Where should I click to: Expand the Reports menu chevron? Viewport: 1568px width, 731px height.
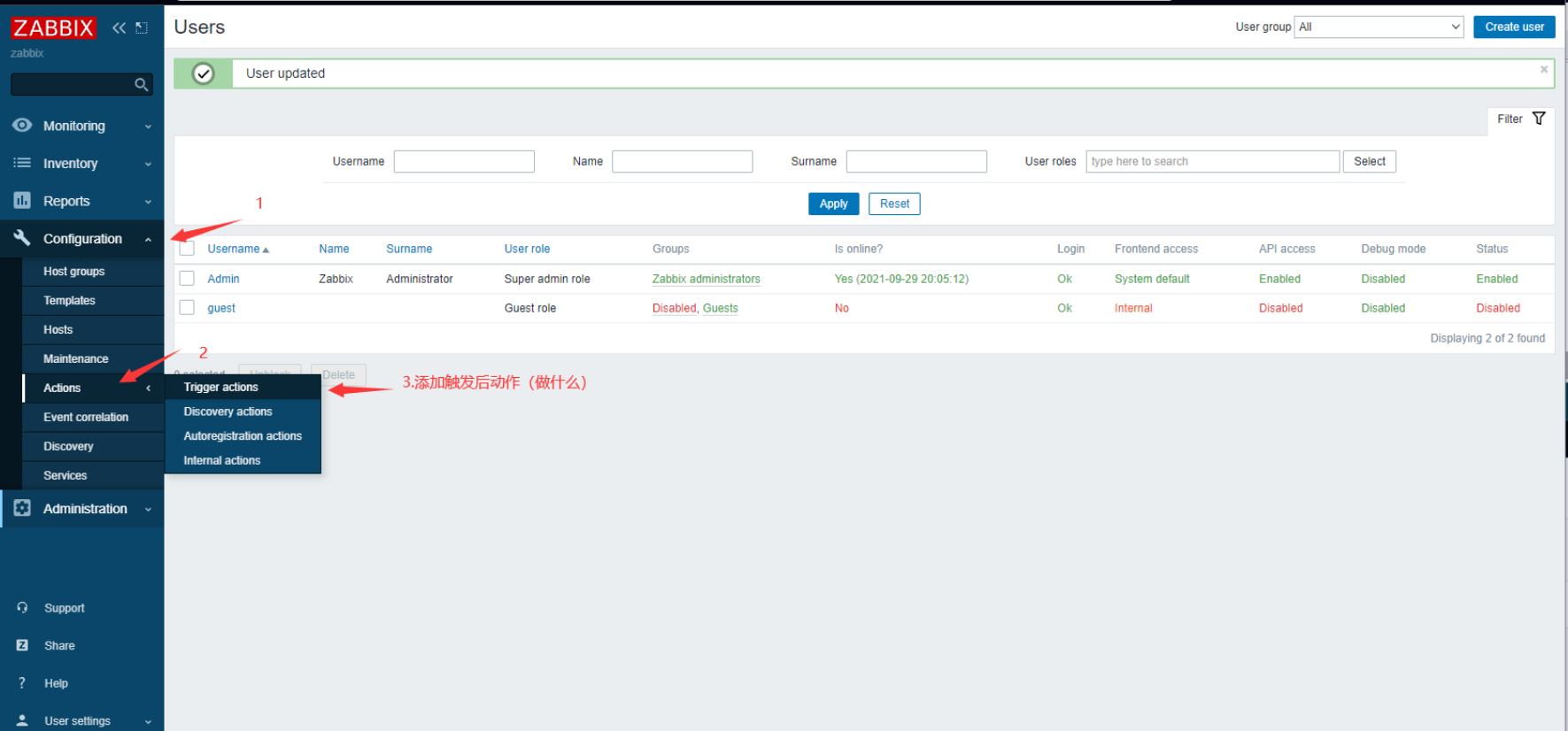tap(148, 202)
